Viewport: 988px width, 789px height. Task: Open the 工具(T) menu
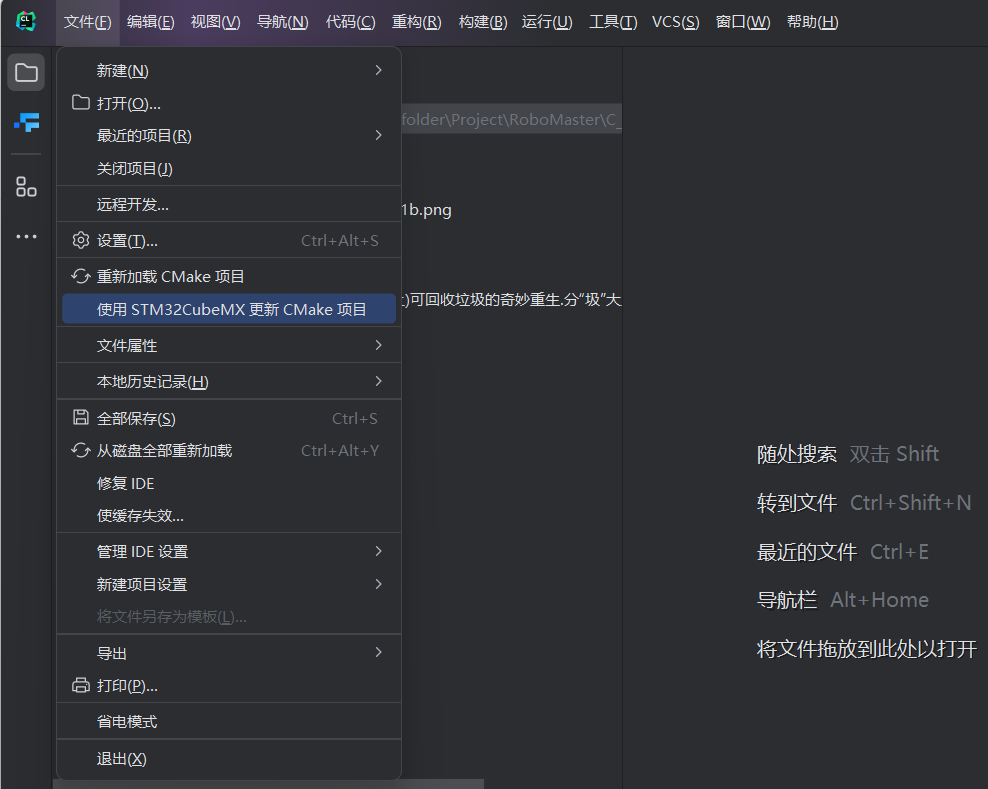coord(613,22)
